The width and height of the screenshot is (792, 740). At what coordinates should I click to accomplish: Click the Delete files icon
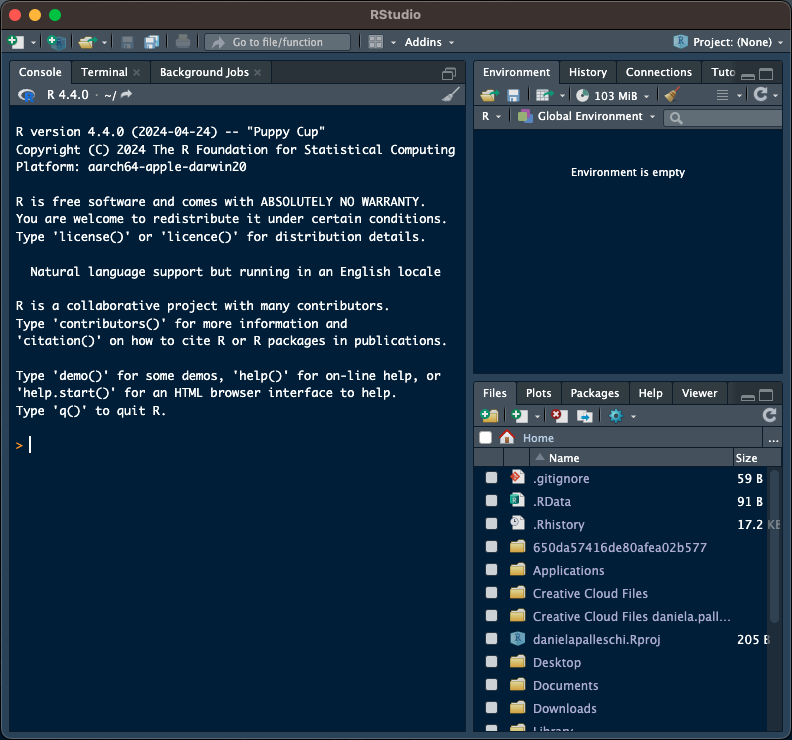(560, 415)
